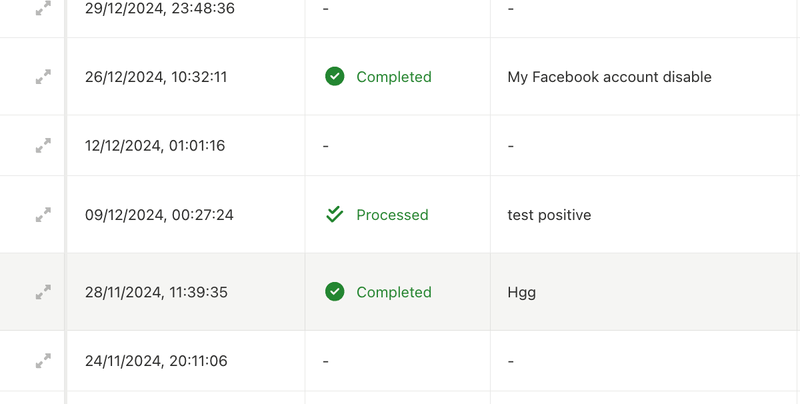
Task: Click green check icon on Hgg row
Action: [x=334, y=292]
